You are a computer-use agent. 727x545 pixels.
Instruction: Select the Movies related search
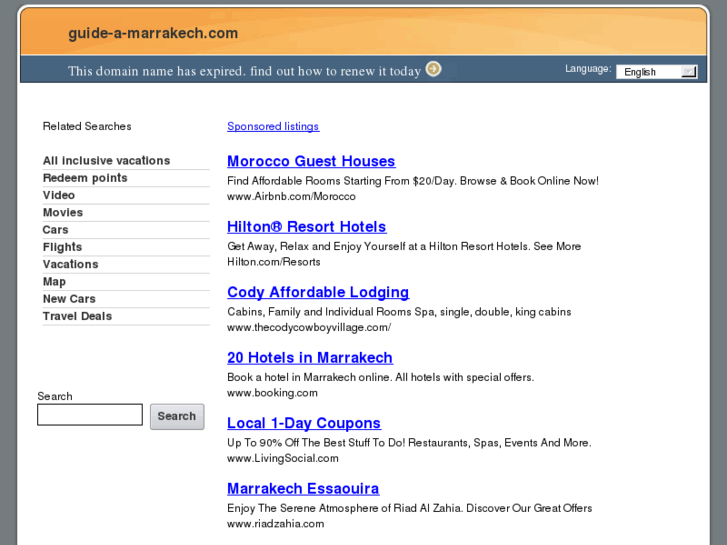[x=63, y=212]
